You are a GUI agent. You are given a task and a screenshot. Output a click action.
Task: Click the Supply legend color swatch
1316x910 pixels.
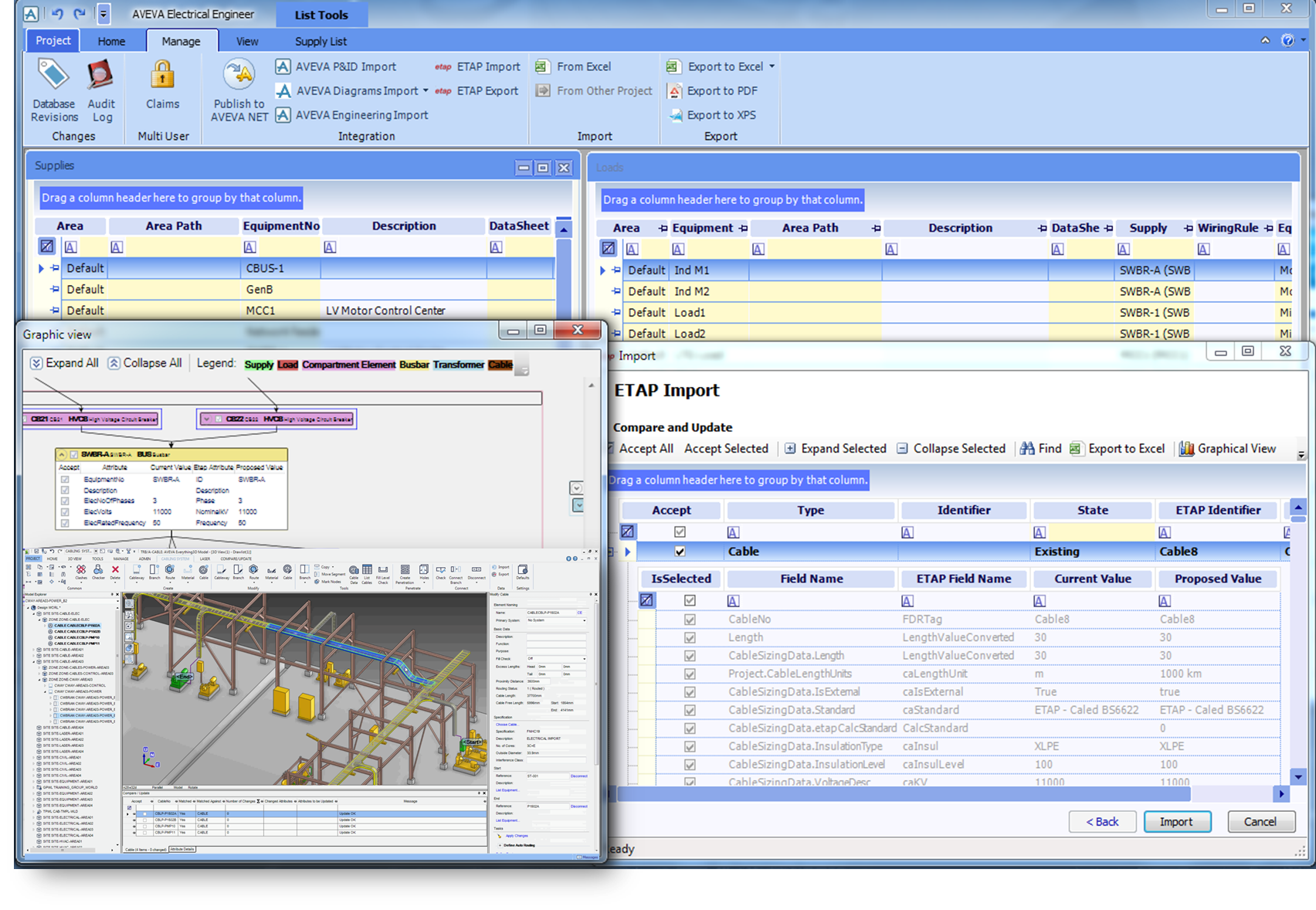click(259, 365)
